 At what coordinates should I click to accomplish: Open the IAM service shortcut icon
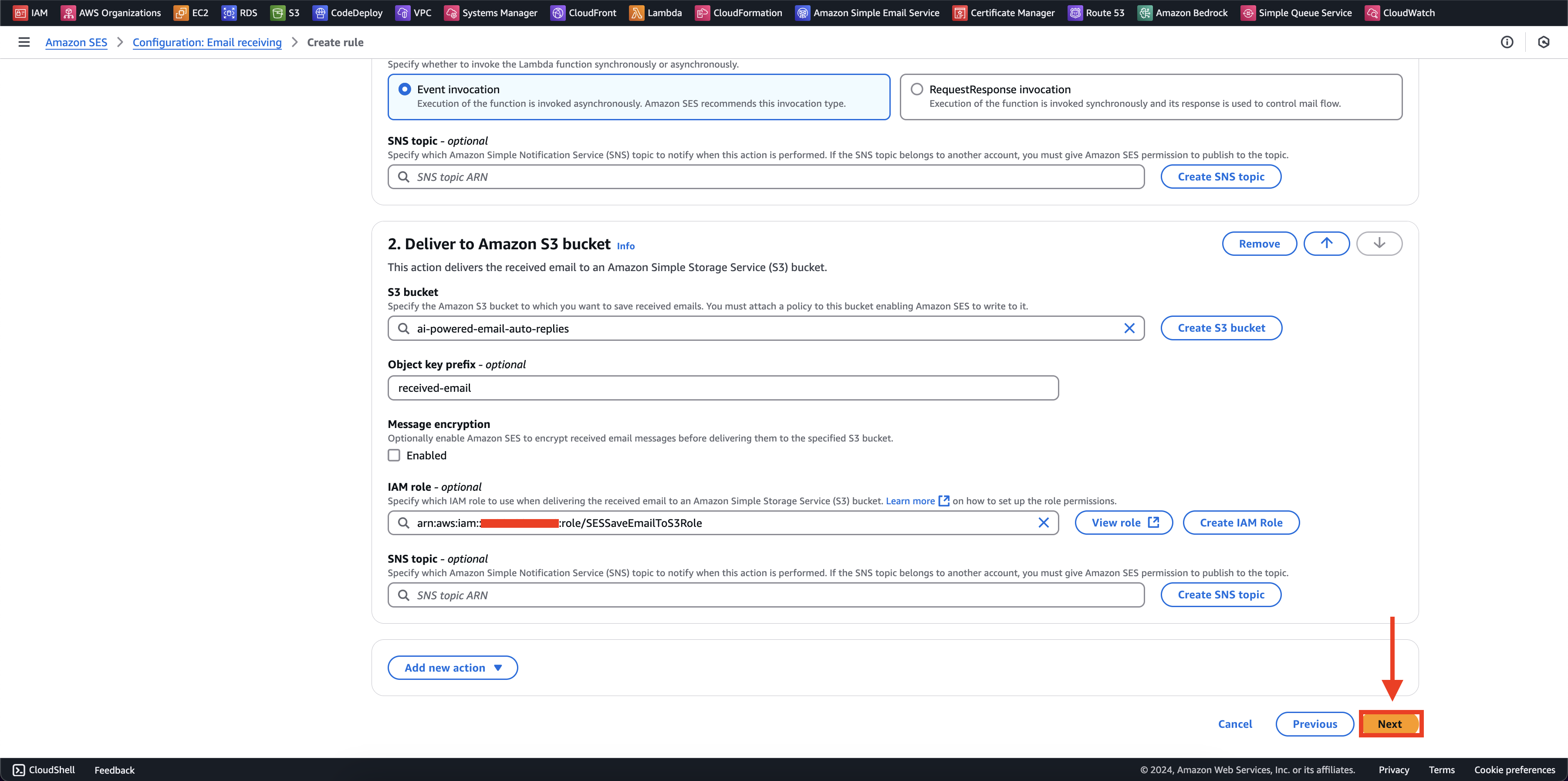[20, 13]
